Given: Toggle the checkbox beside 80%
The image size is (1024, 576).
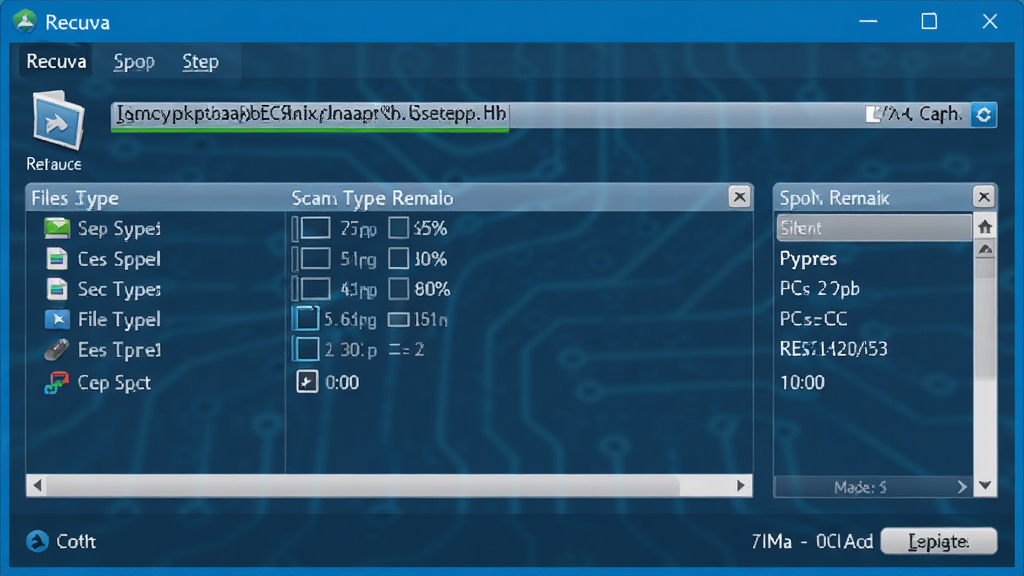Looking at the screenshot, I should coord(398,289).
